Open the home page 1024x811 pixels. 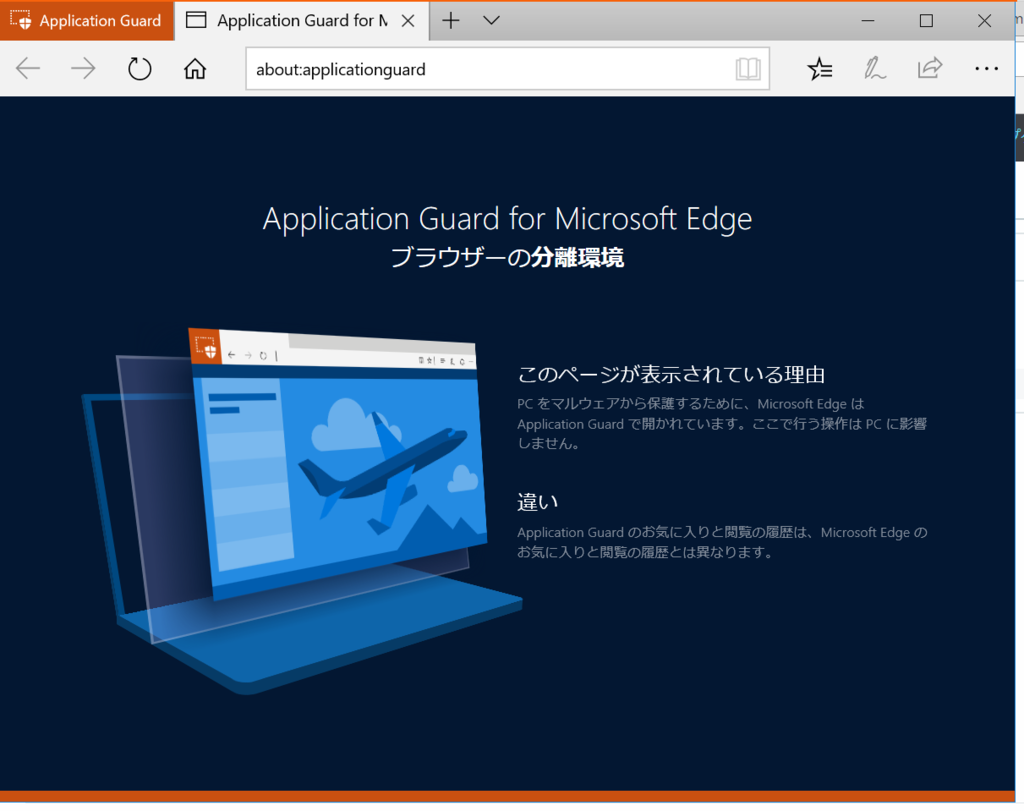(195, 69)
